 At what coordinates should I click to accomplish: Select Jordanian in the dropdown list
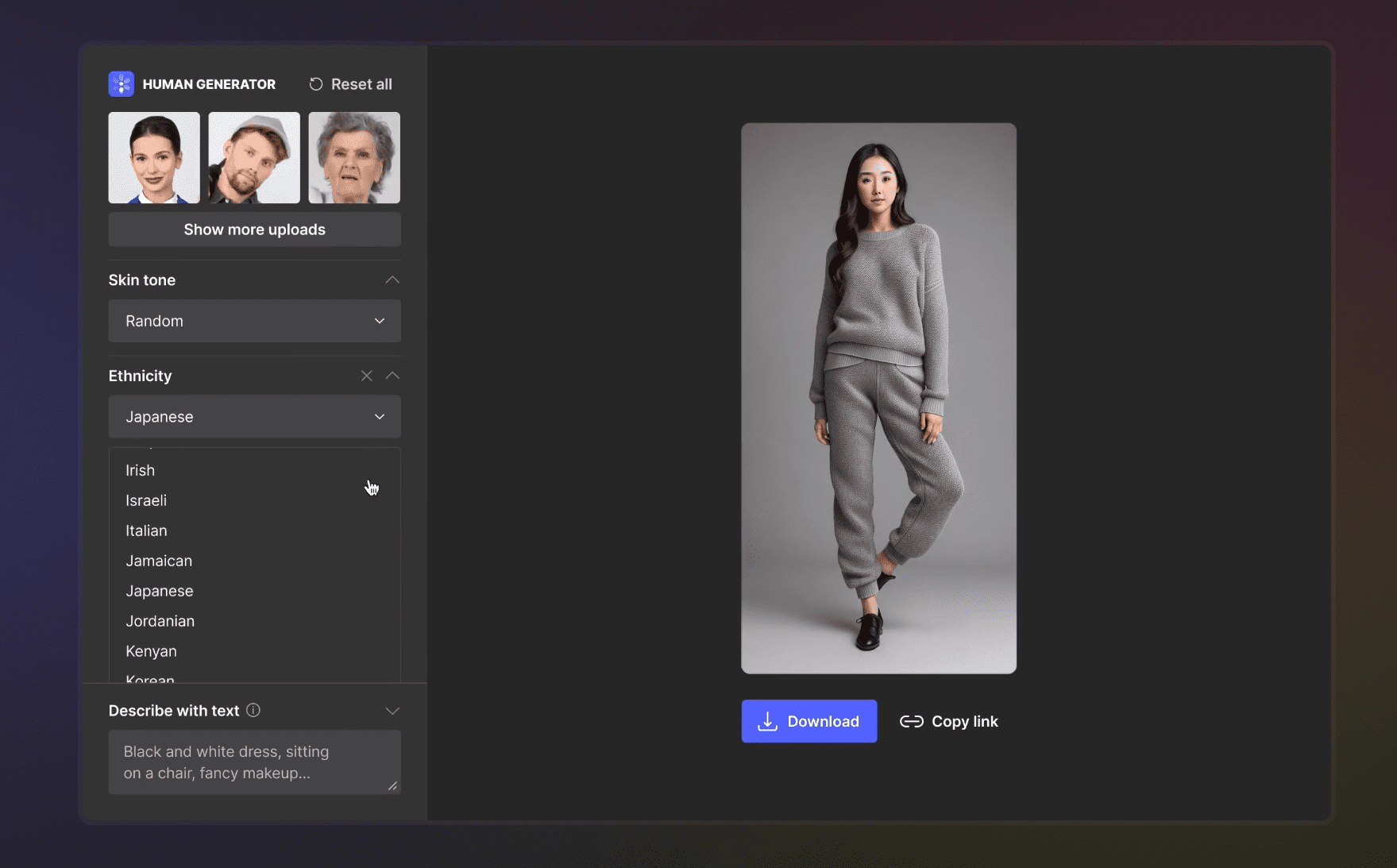point(160,621)
